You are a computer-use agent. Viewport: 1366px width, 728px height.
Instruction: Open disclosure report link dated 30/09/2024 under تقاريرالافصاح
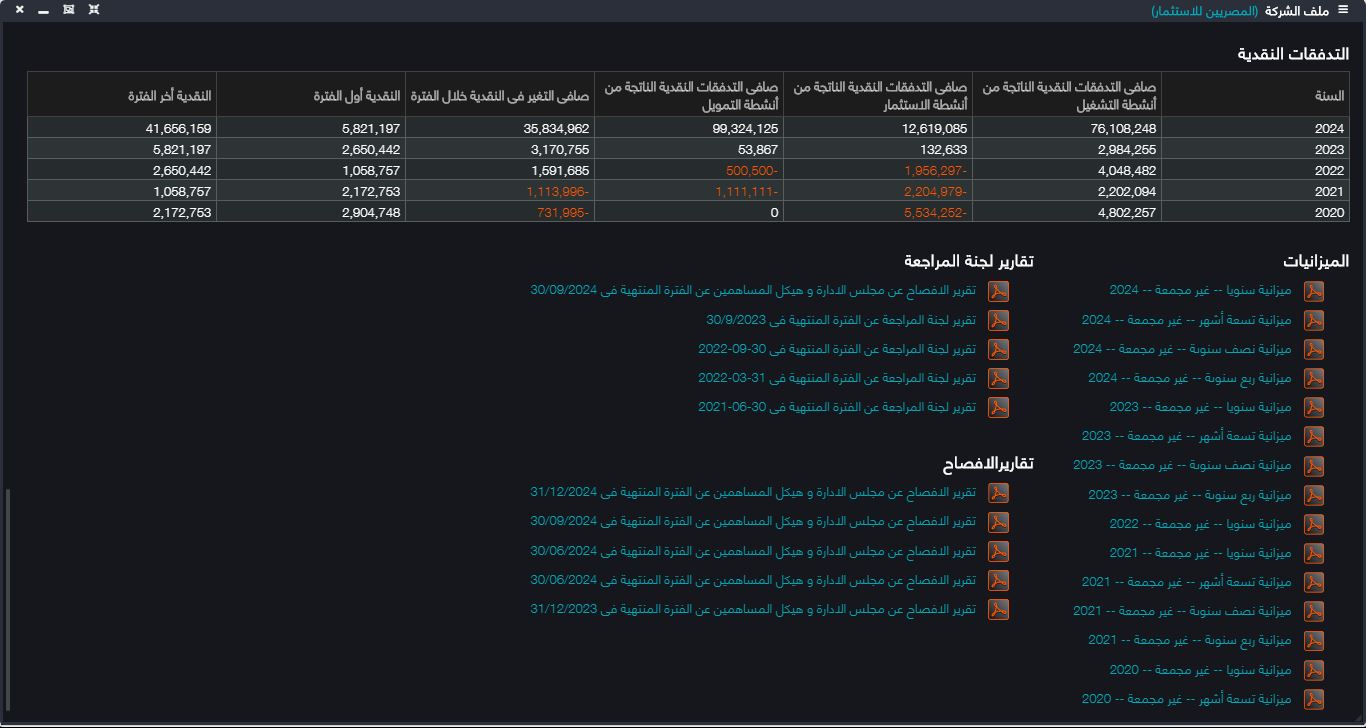753,522
